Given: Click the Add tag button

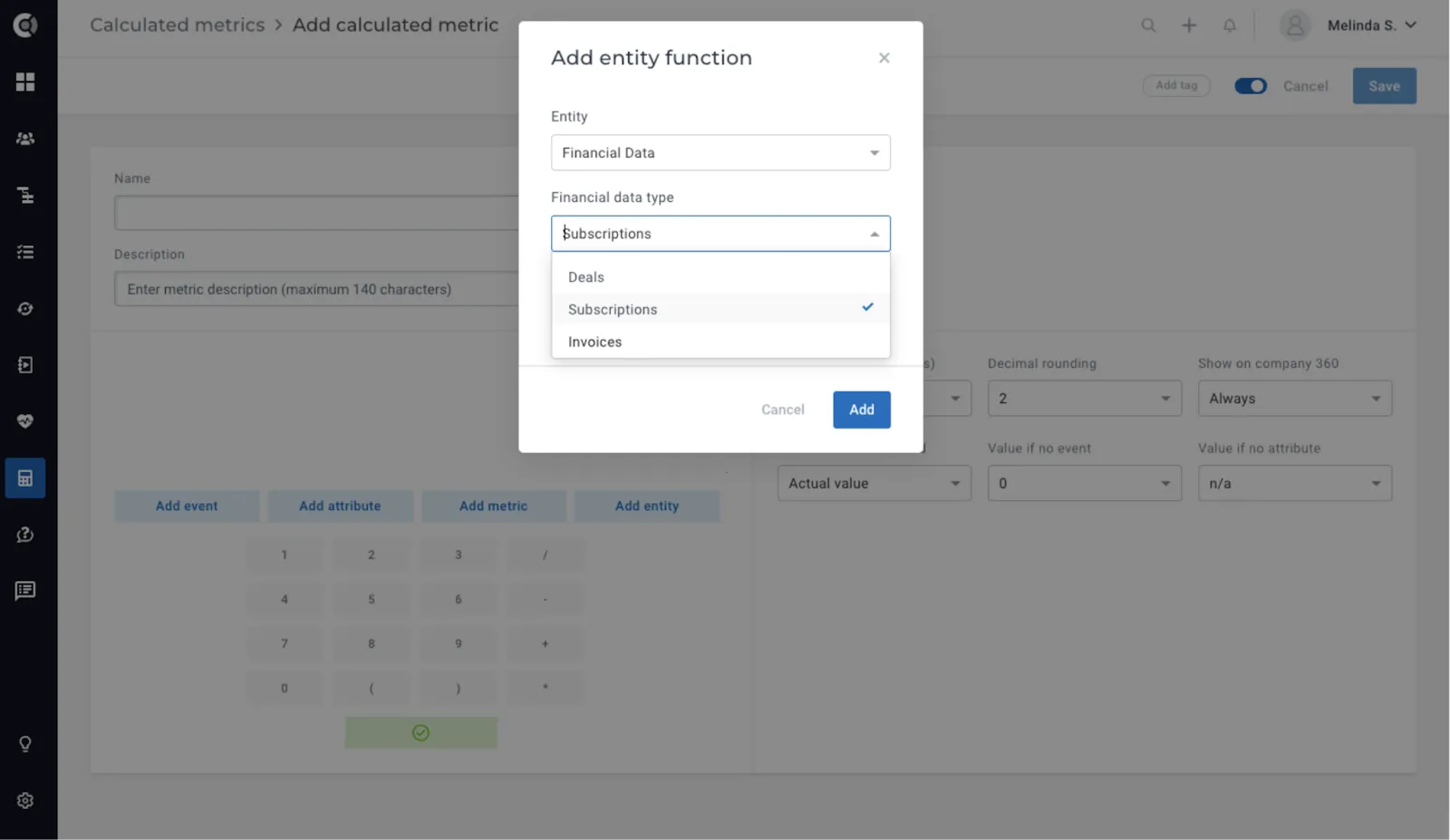Looking at the screenshot, I should 1176,85.
